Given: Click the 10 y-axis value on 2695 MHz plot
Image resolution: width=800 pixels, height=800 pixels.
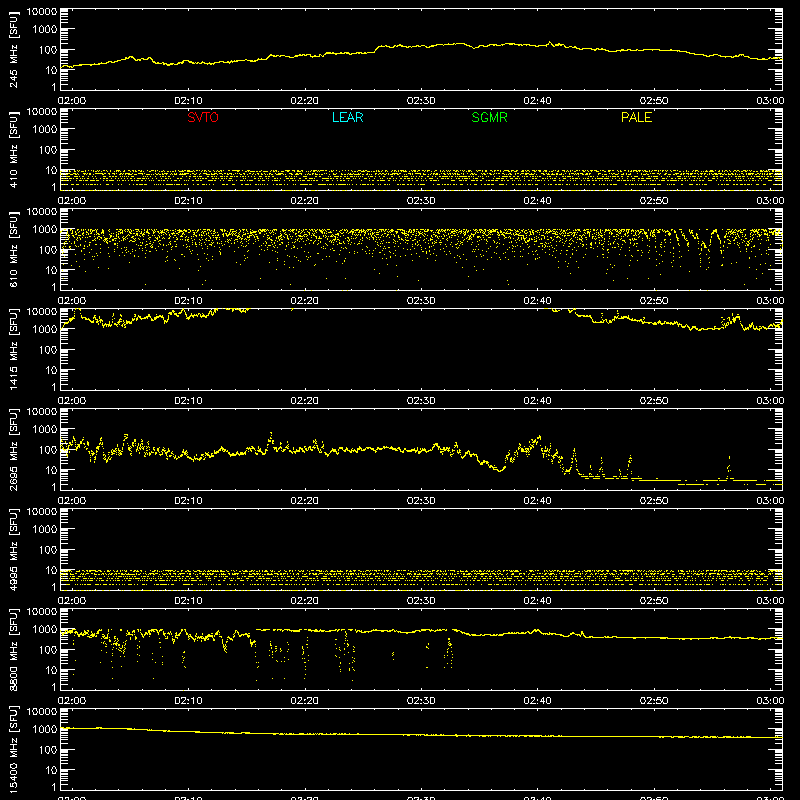Looking at the screenshot, I should [x=52, y=470].
